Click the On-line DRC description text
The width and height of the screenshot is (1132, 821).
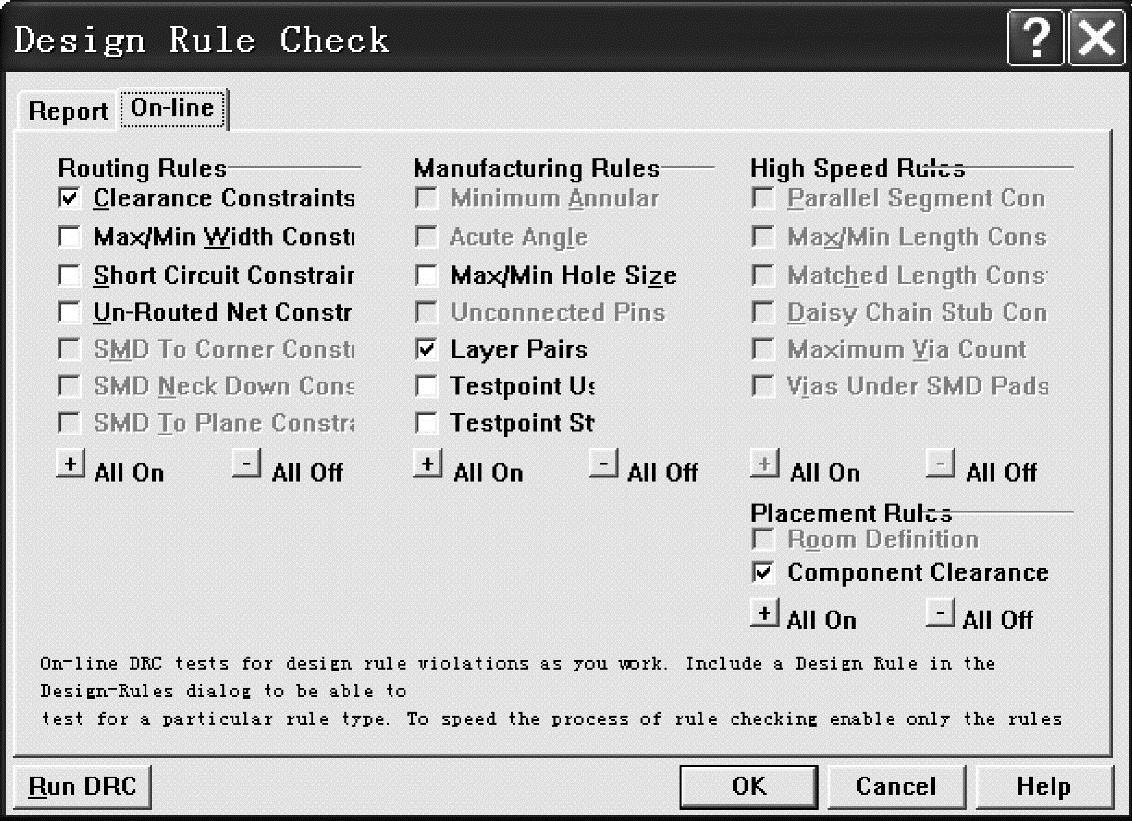[x=552, y=691]
